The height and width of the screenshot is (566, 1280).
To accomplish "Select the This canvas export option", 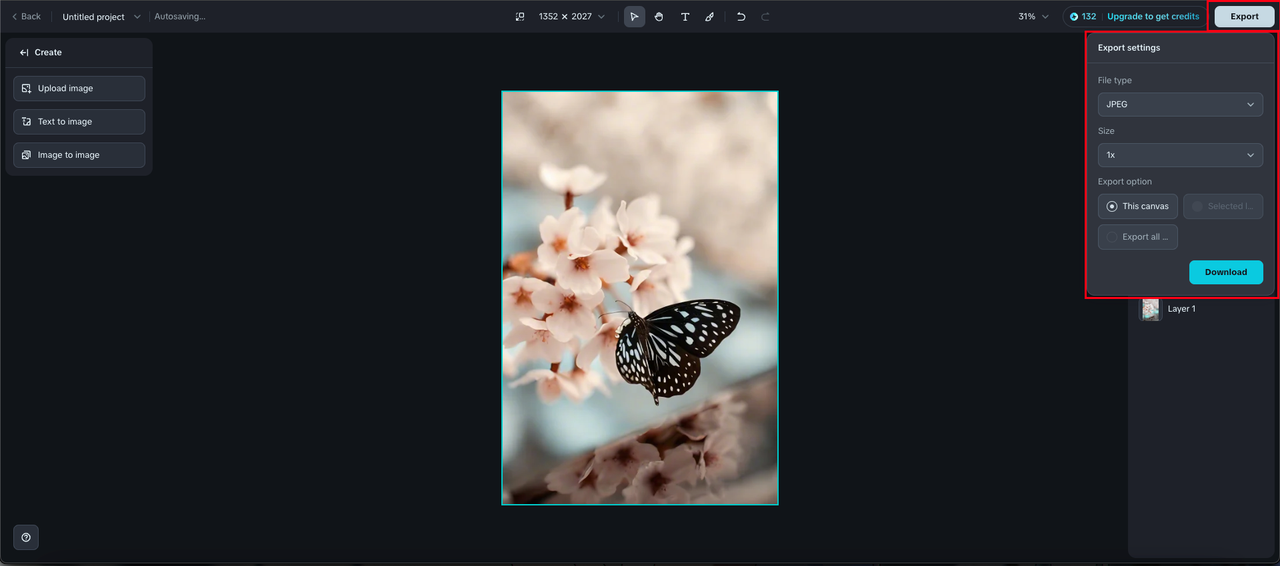I will [x=1138, y=206].
